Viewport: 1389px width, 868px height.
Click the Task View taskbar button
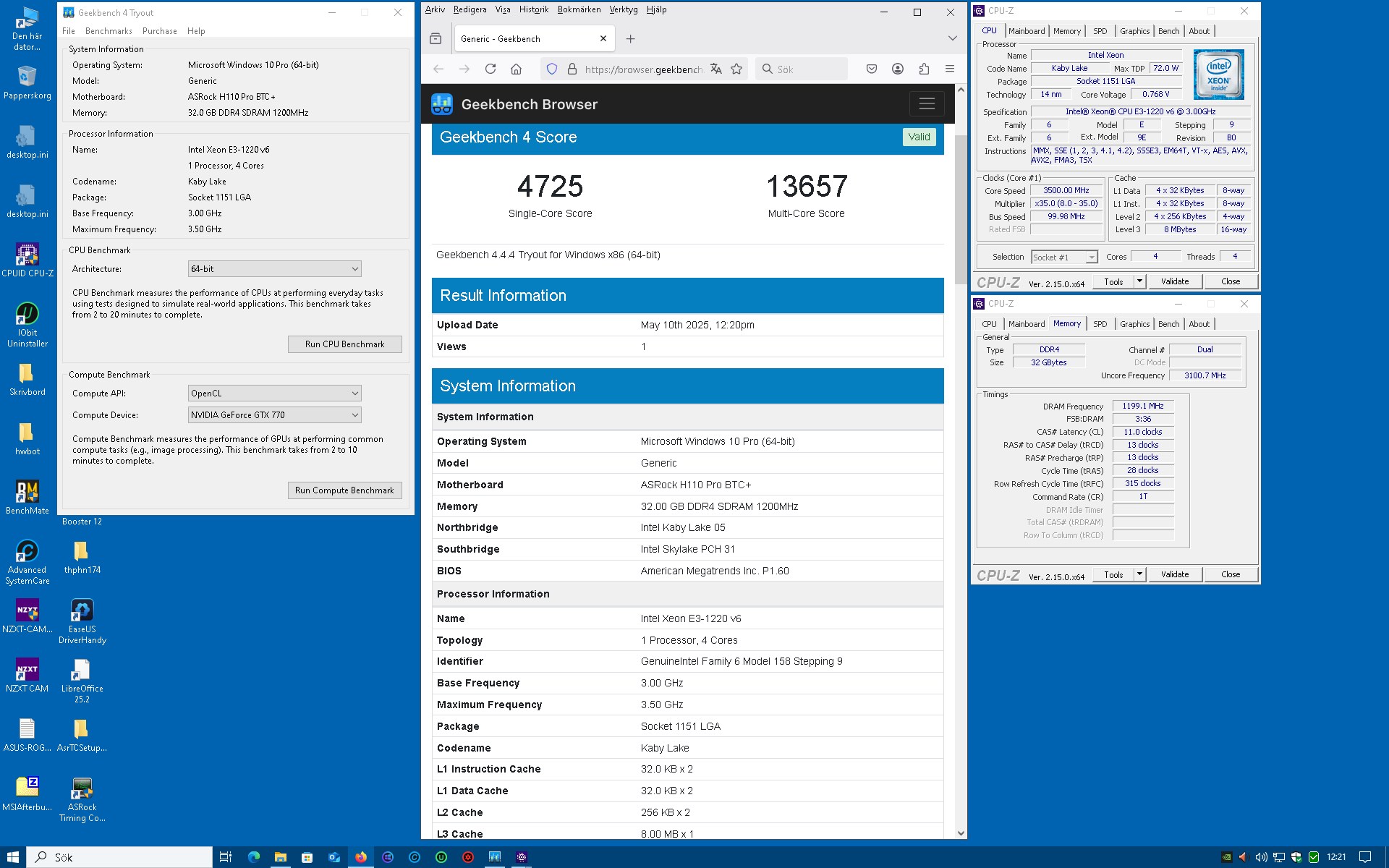[226, 857]
